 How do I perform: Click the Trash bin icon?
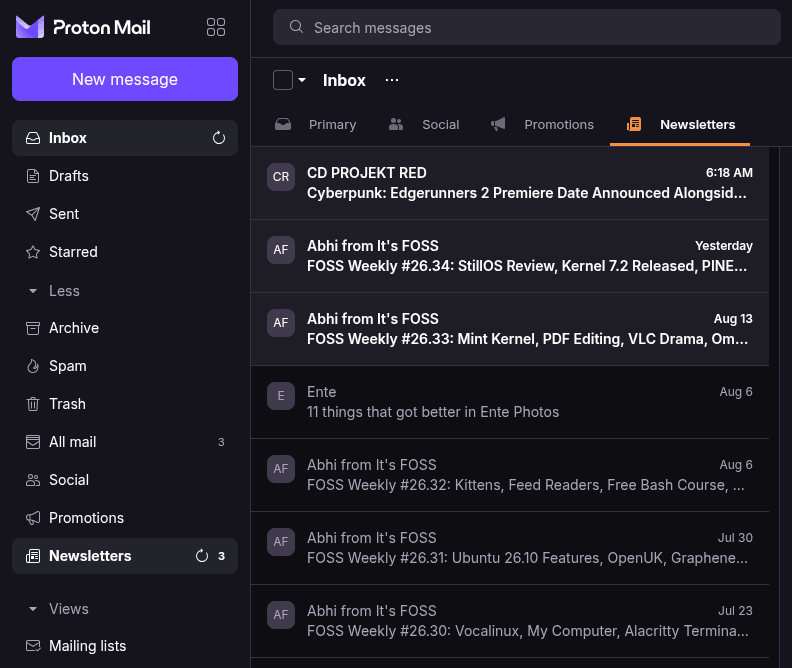point(33,404)
